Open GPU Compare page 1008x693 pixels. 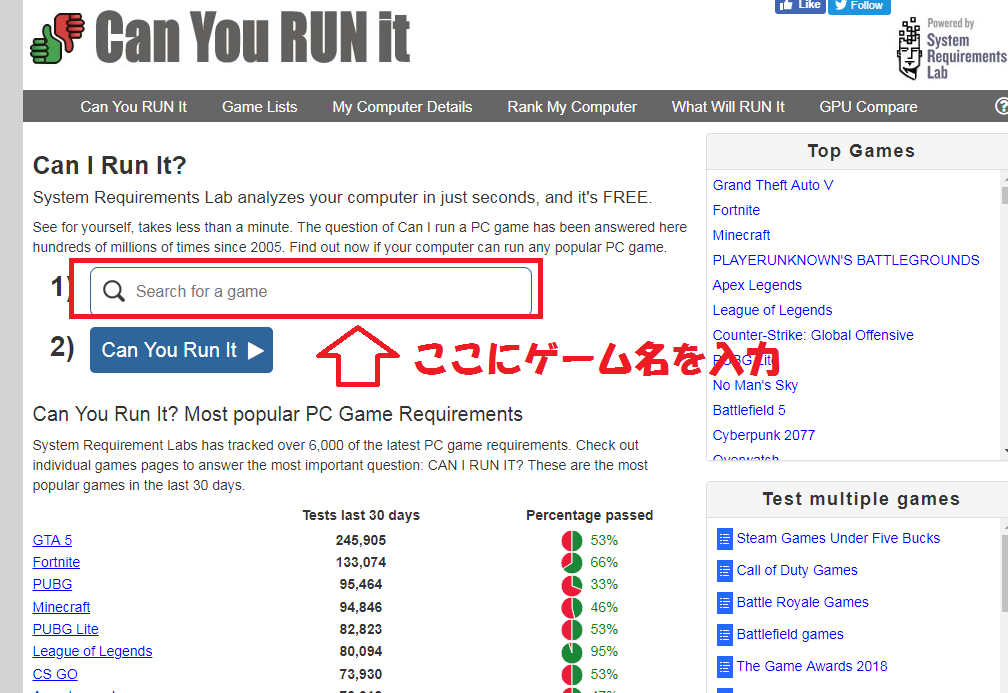click(868, 107)
